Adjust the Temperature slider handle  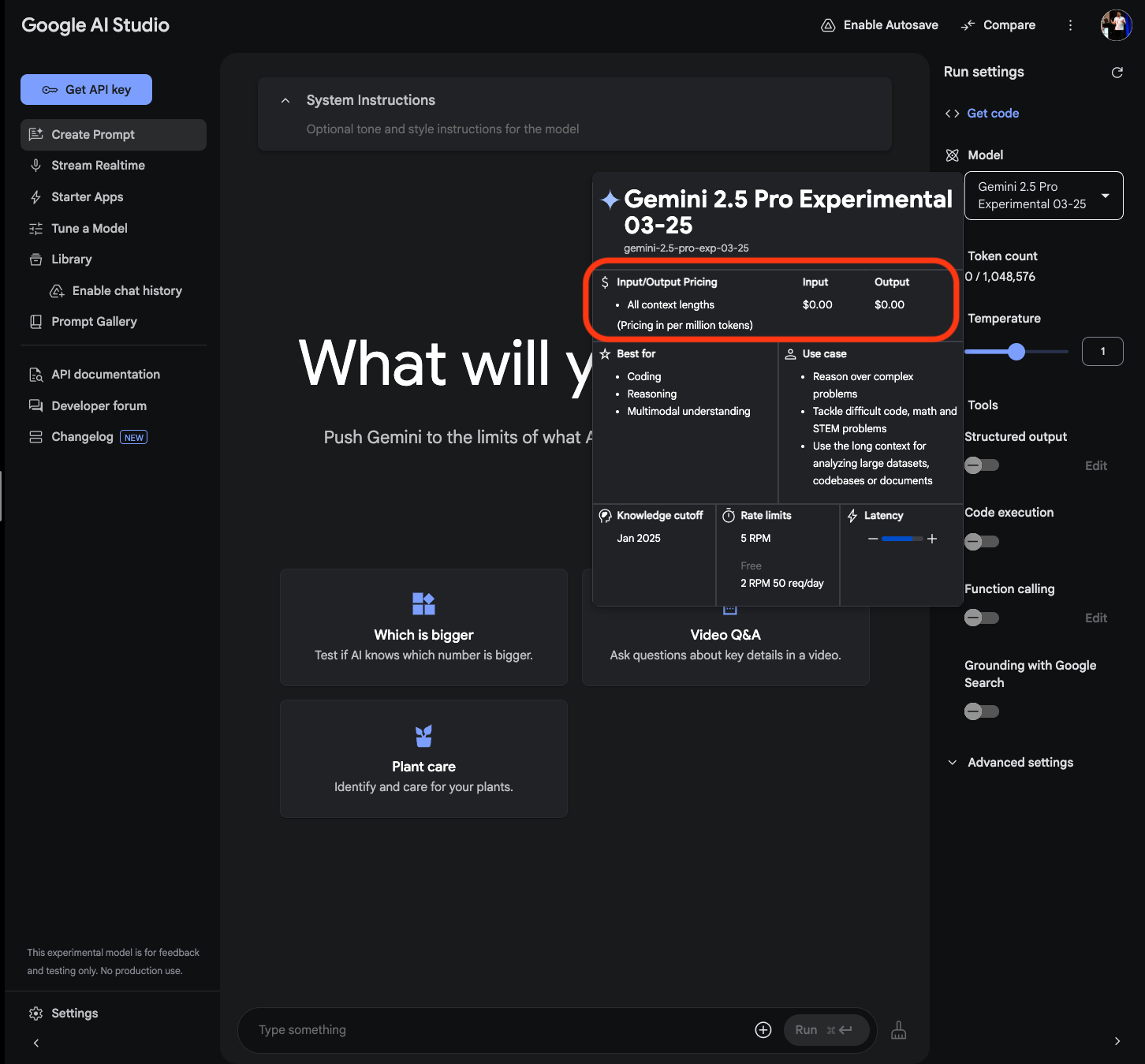click(x=1016, y=352)
